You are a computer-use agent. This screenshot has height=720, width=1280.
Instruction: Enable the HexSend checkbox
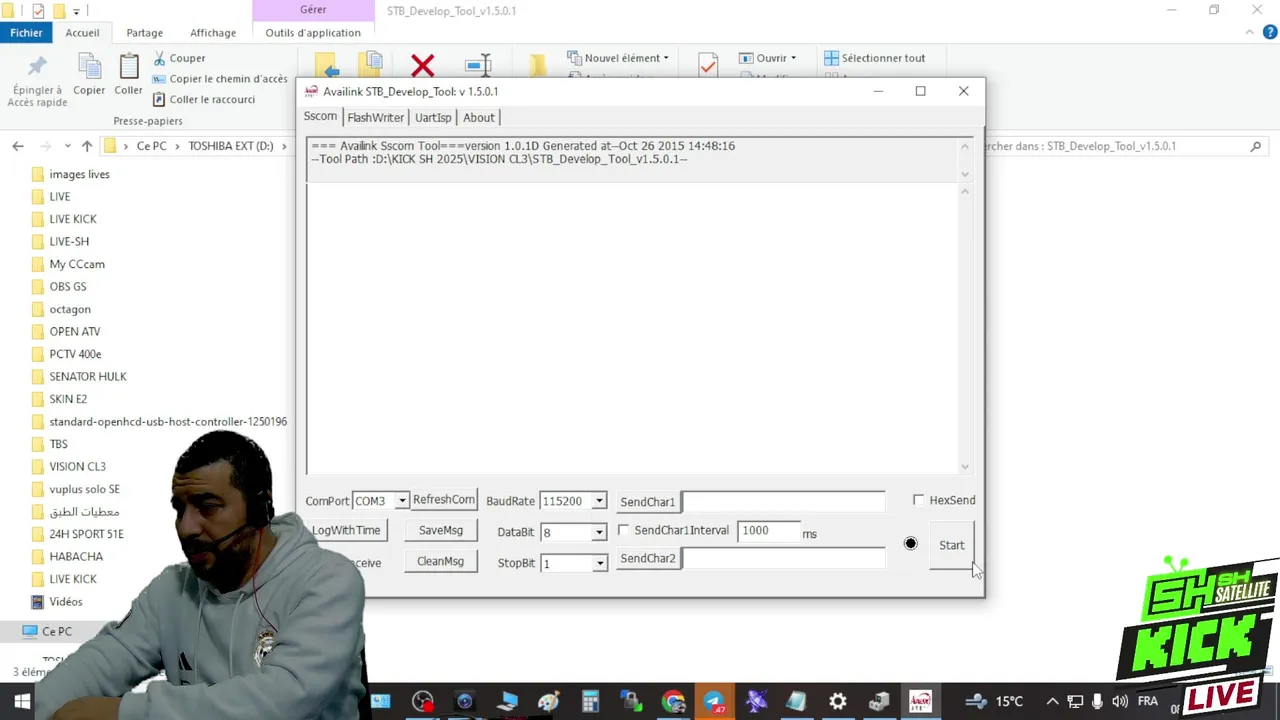point(919,500)
